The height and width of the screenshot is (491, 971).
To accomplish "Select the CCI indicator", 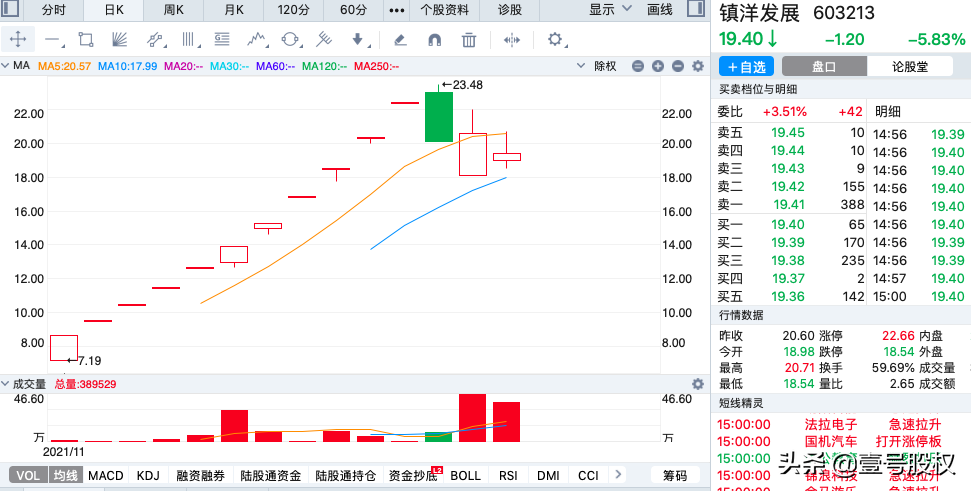I will [x=588, y=476].
